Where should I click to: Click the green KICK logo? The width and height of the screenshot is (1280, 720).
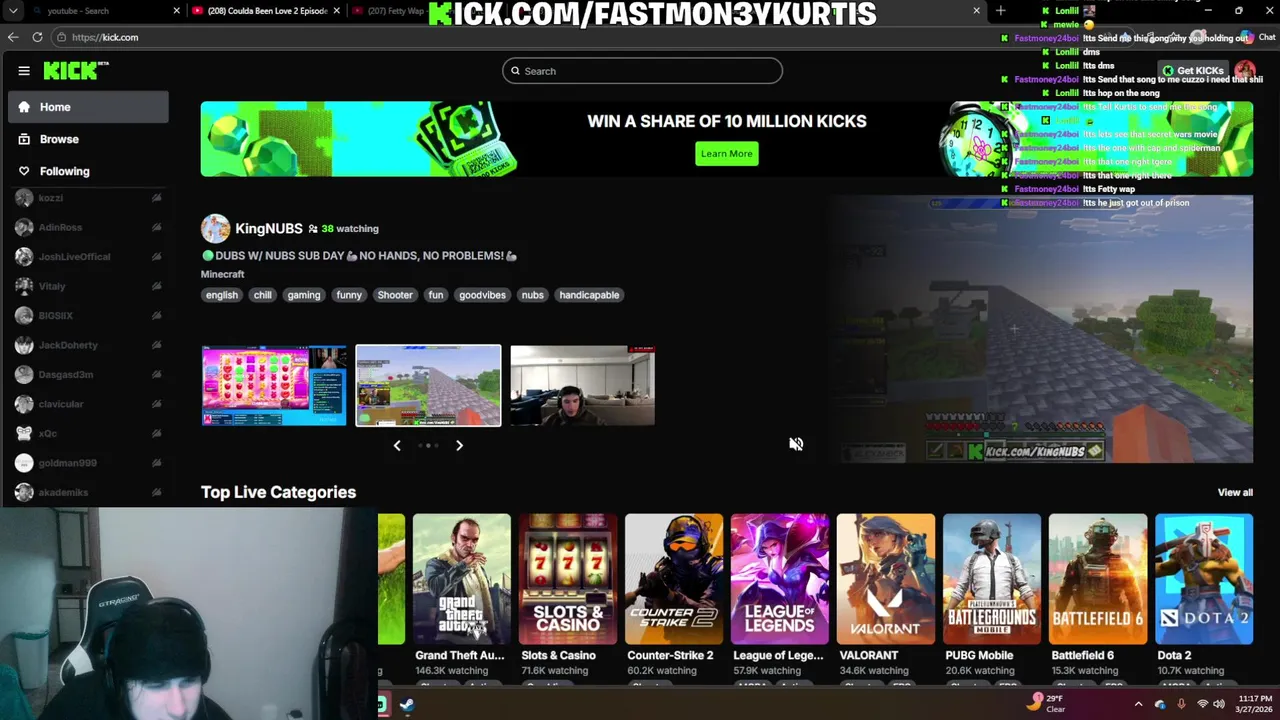coord(76,70)
